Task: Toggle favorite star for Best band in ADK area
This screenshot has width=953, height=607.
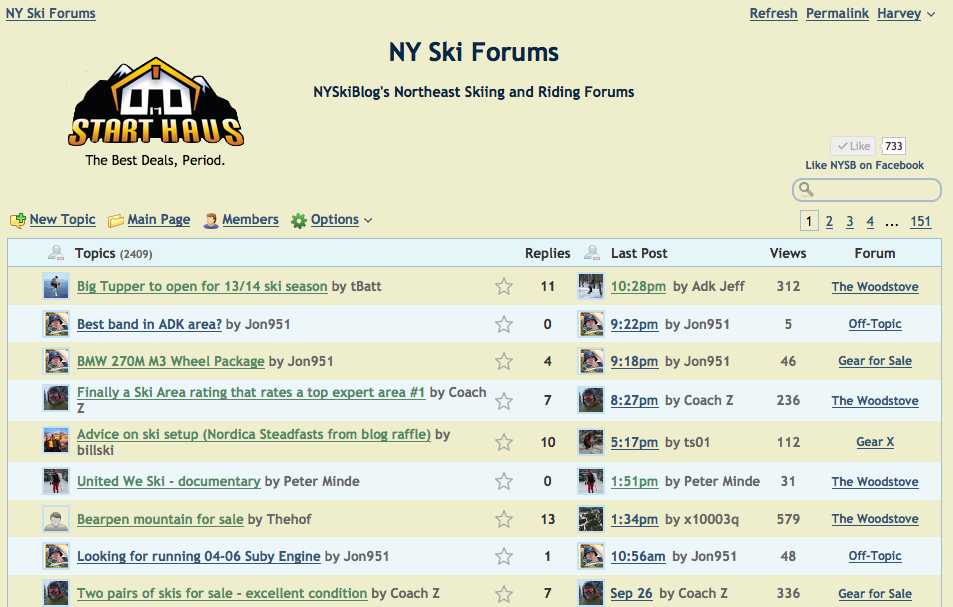Action: click(x=504, y=324)
